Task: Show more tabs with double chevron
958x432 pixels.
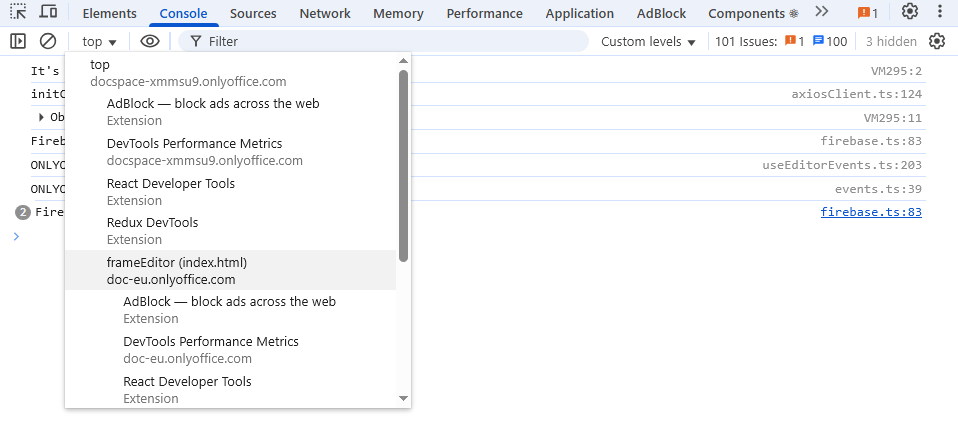Action: [x=822, y=12]
